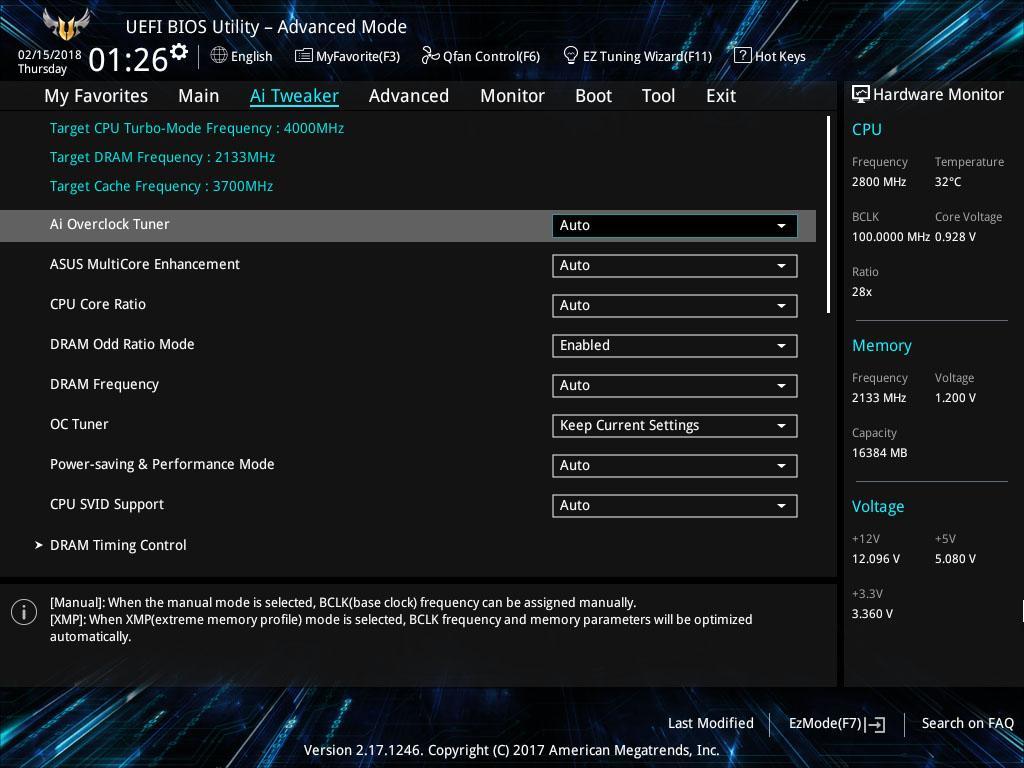Select the DRAM Frequency label
Viewport: 1024px width, 768px height.
click(x=104, y=385)
